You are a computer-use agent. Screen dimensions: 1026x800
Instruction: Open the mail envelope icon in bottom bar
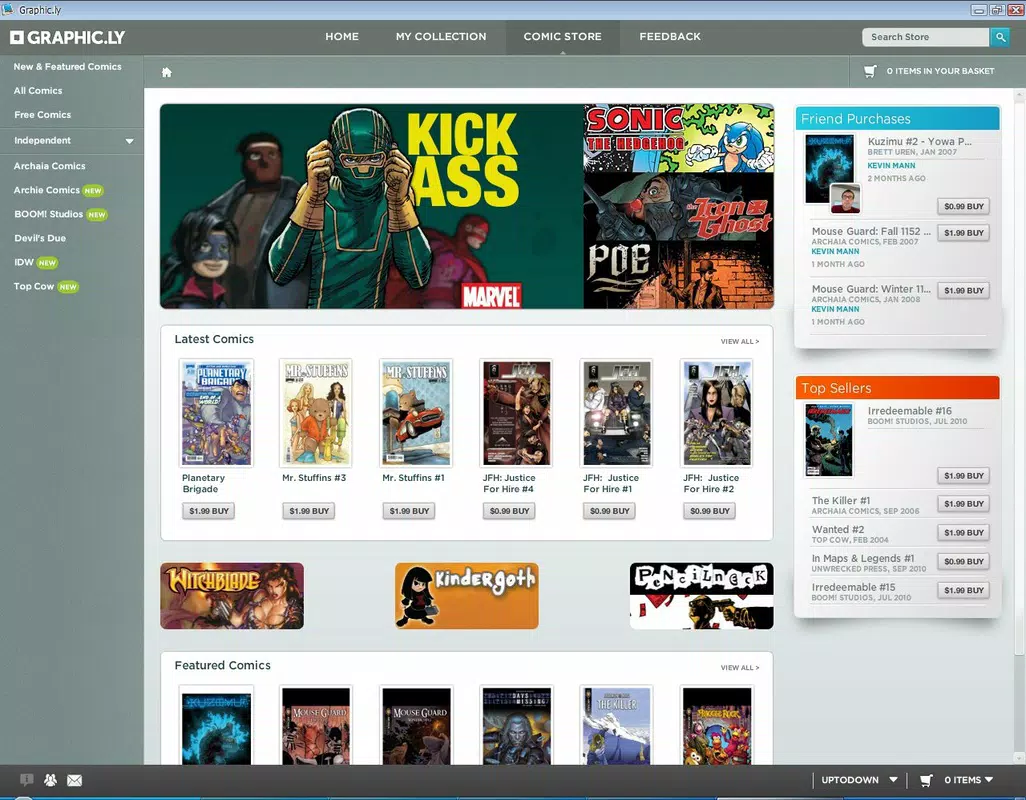pos(75,780)
